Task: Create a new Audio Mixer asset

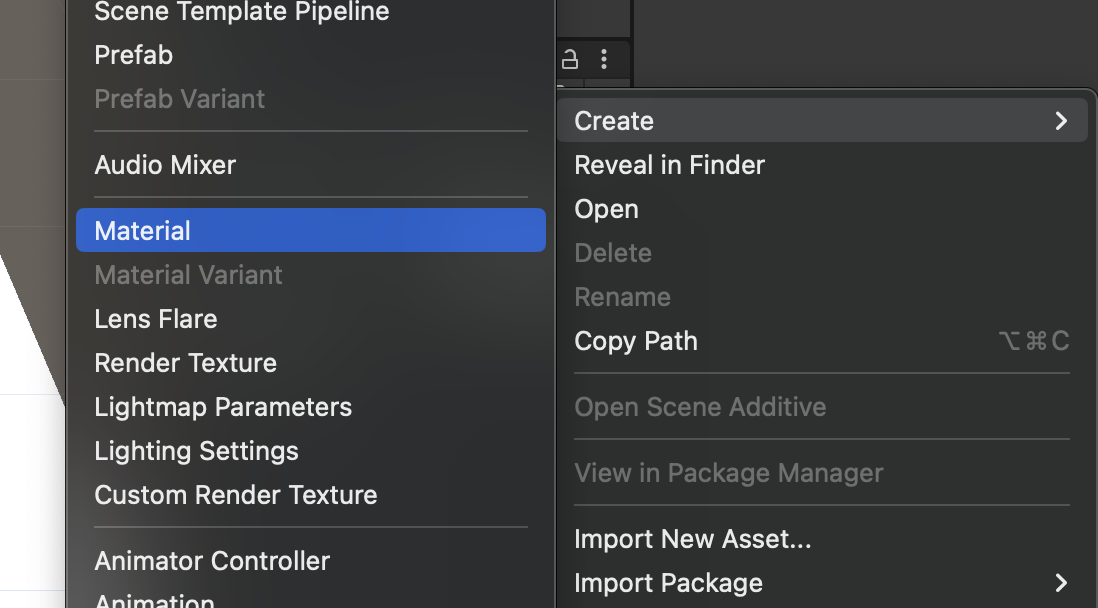Action: [x=165, y=165]
